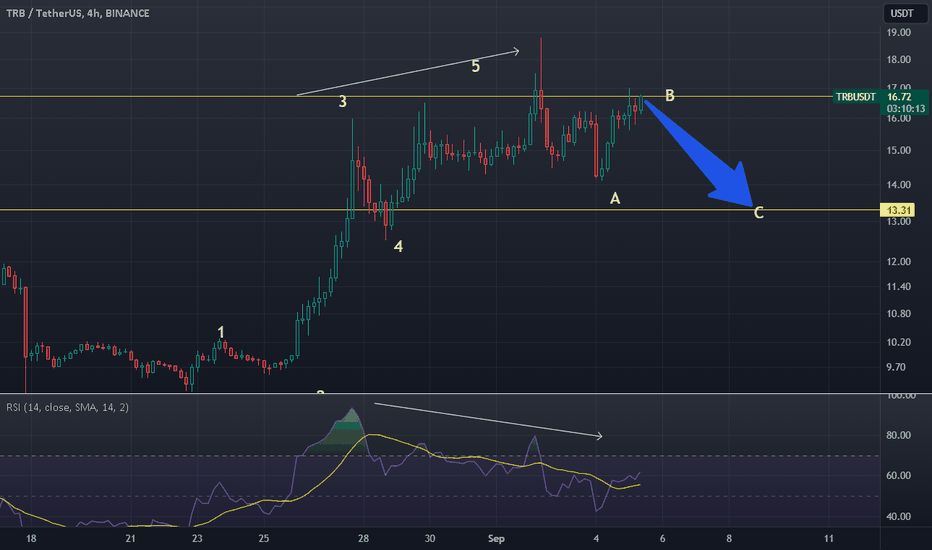This screenshot has width=932, height=550.
Task: Click the 11 date axis label
Action: [829, 539]
